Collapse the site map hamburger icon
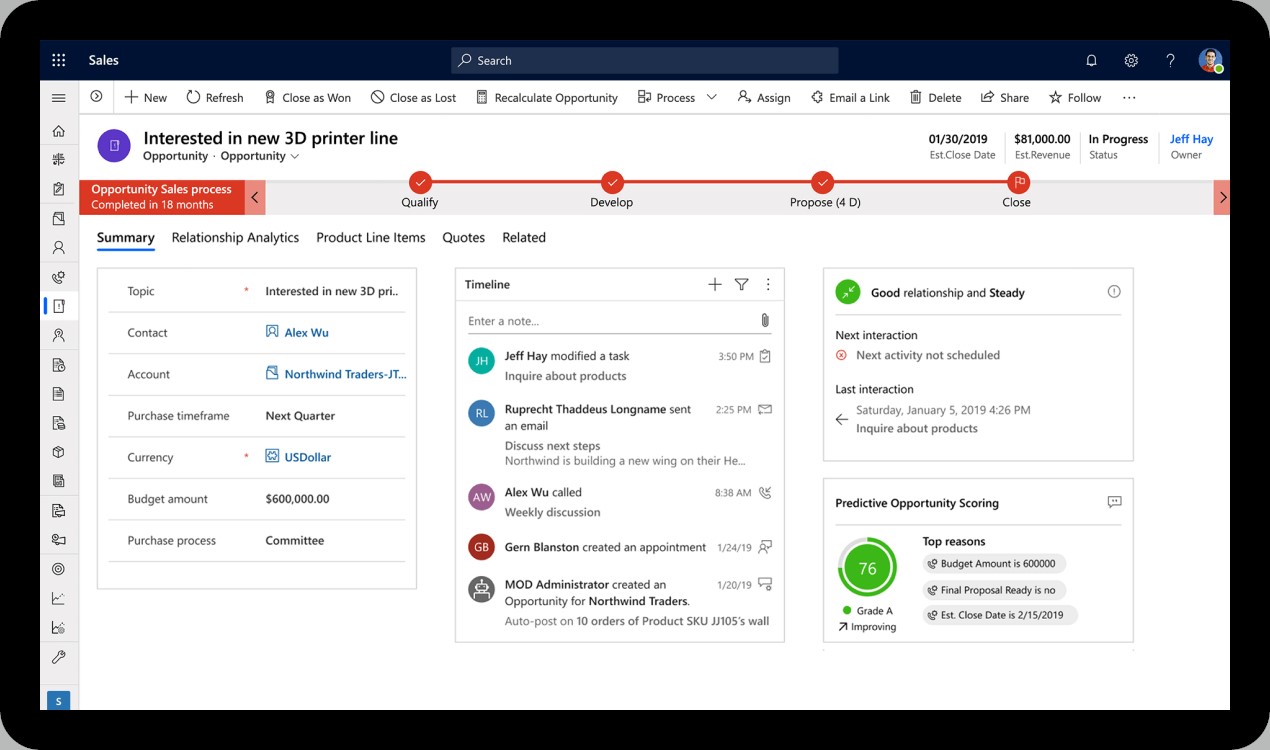The image size is (1270, 750). click(x=58, y=97)
